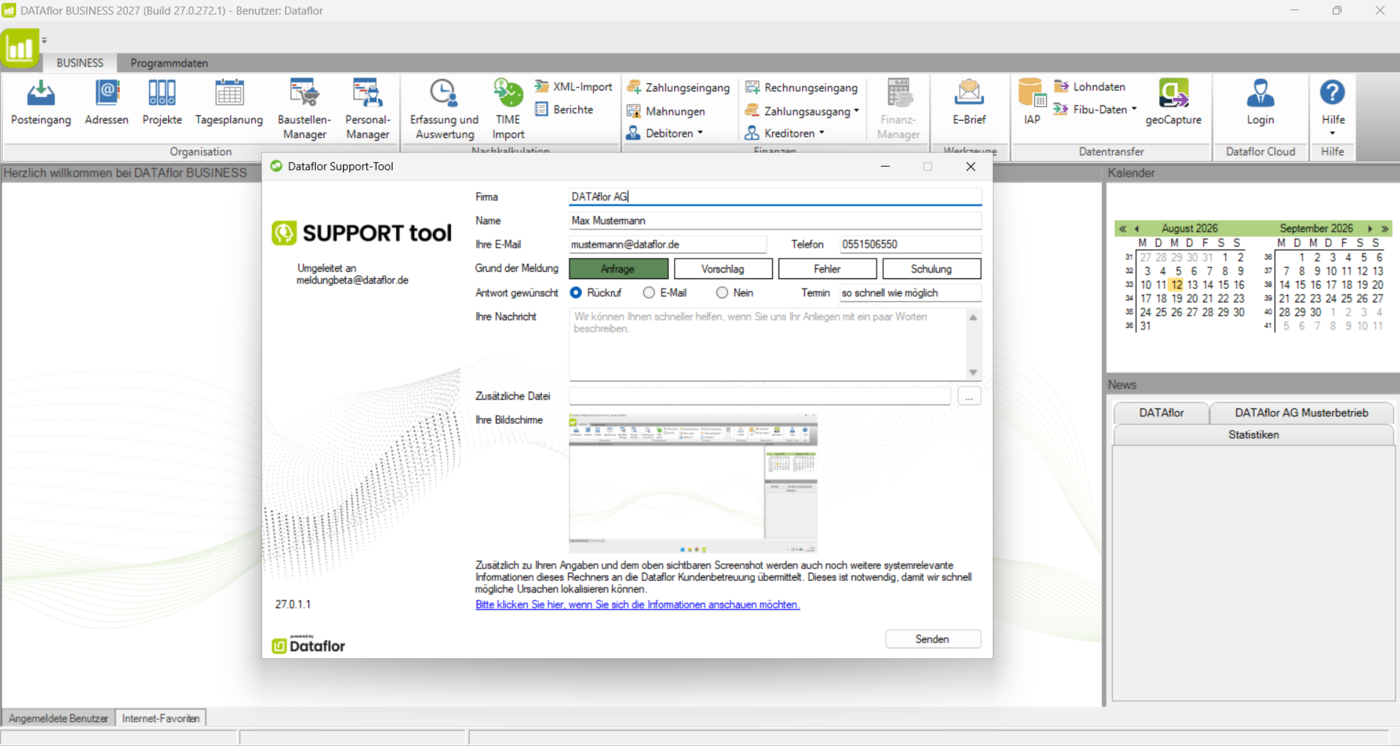
Task: Click into Ihre E-Mail field
Action: coord(667,244)
